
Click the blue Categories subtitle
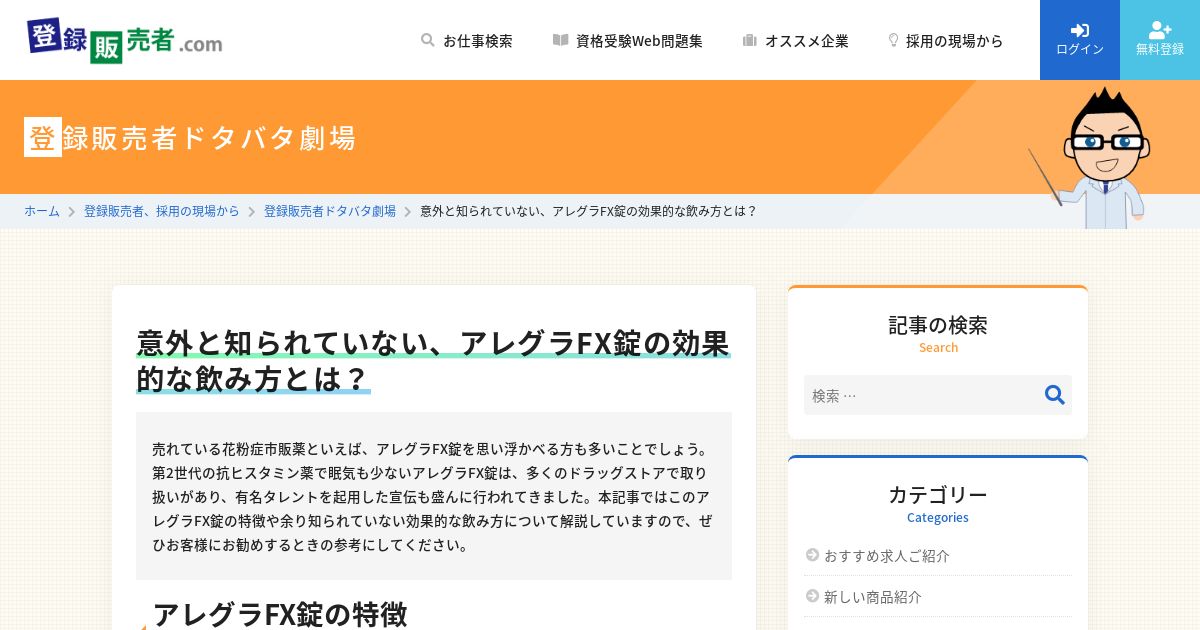click(x=938, y=517)
